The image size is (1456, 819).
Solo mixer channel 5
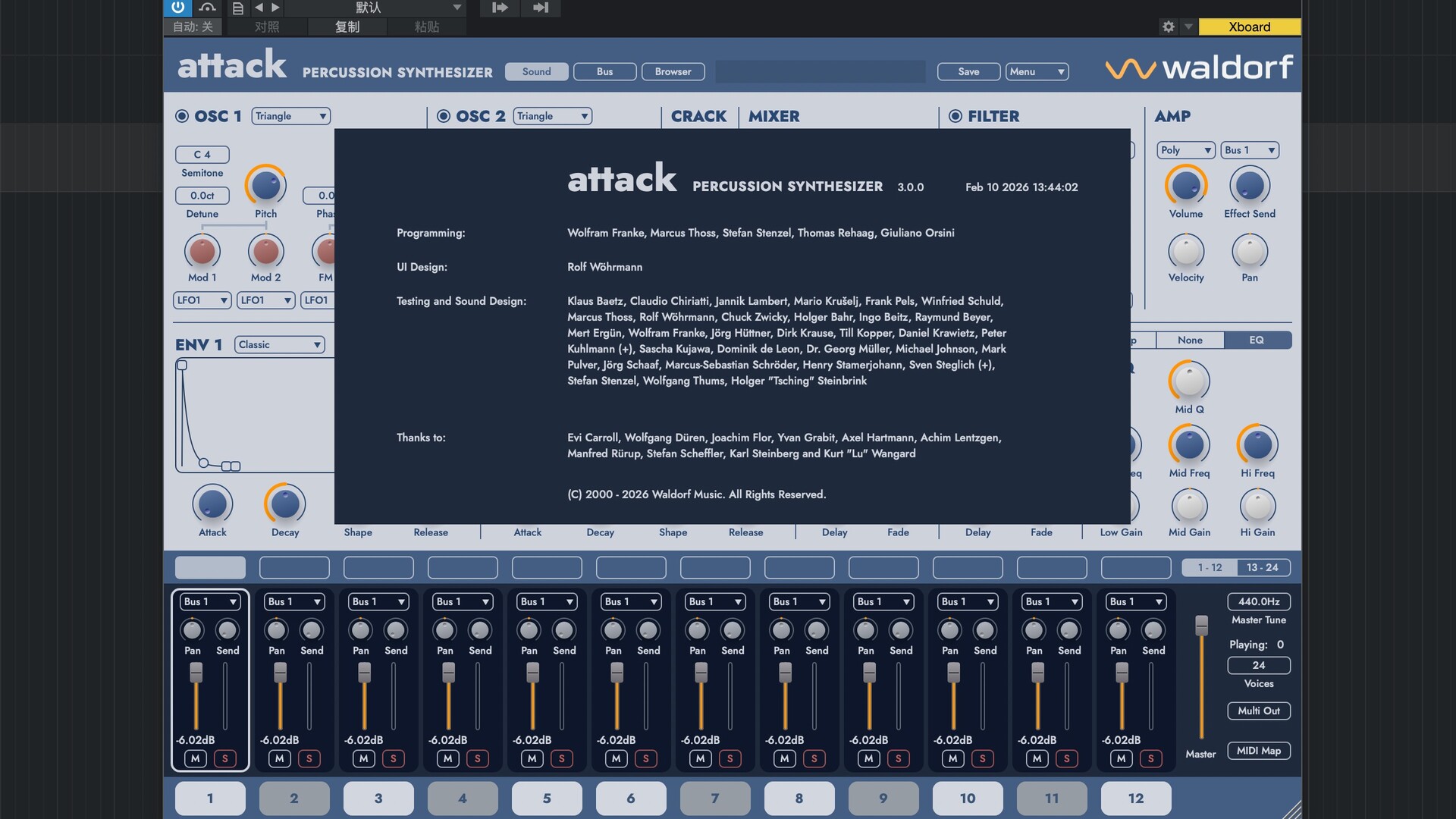tap(561, 758)
